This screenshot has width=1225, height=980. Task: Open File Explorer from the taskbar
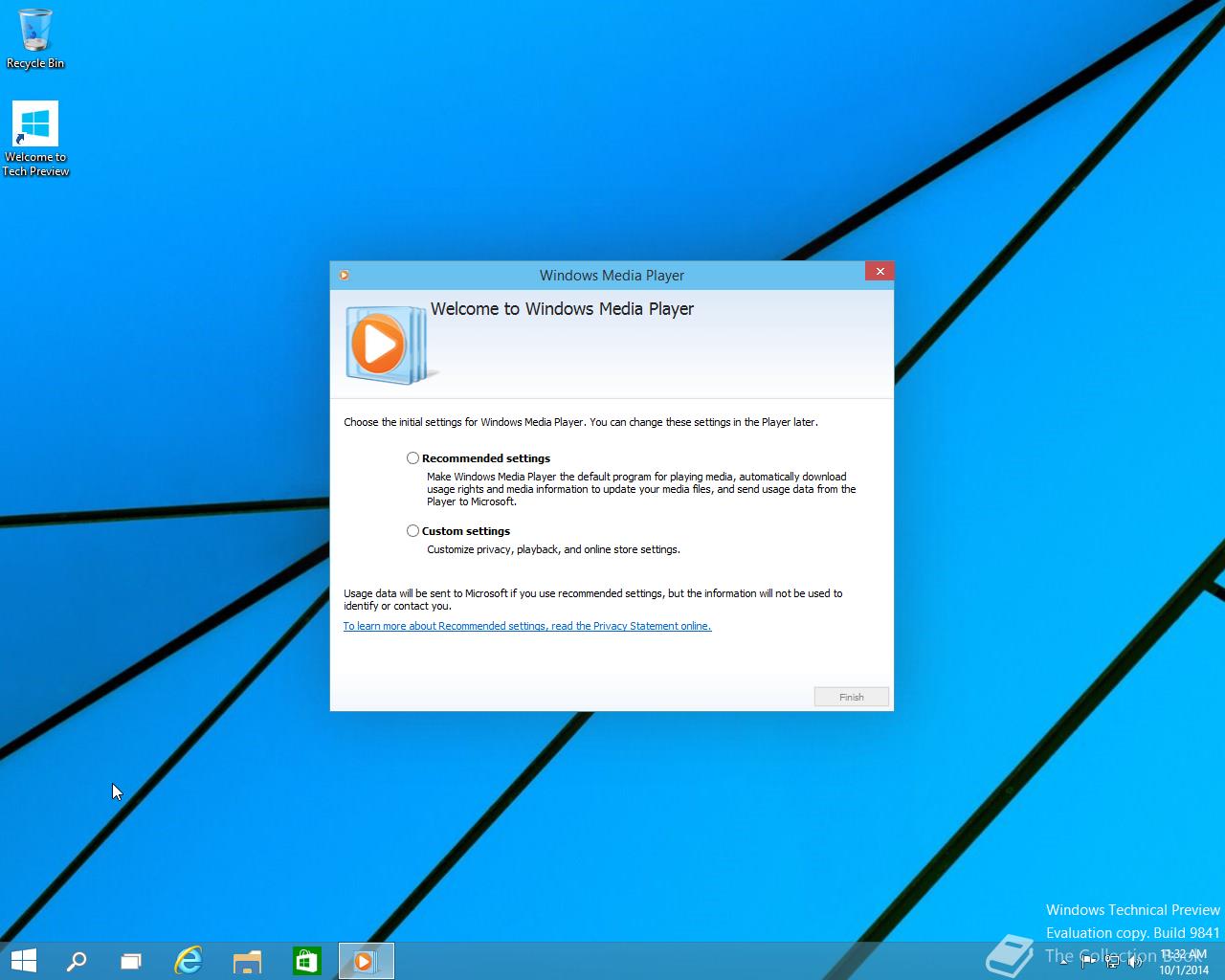(247, 961)
